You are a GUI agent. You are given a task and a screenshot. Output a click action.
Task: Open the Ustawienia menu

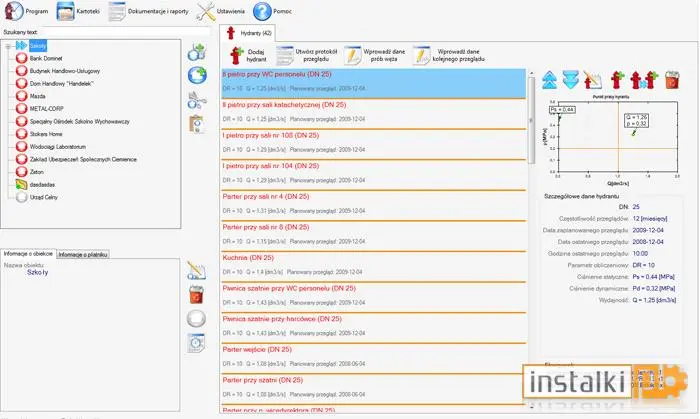click(x=221, y=11)
